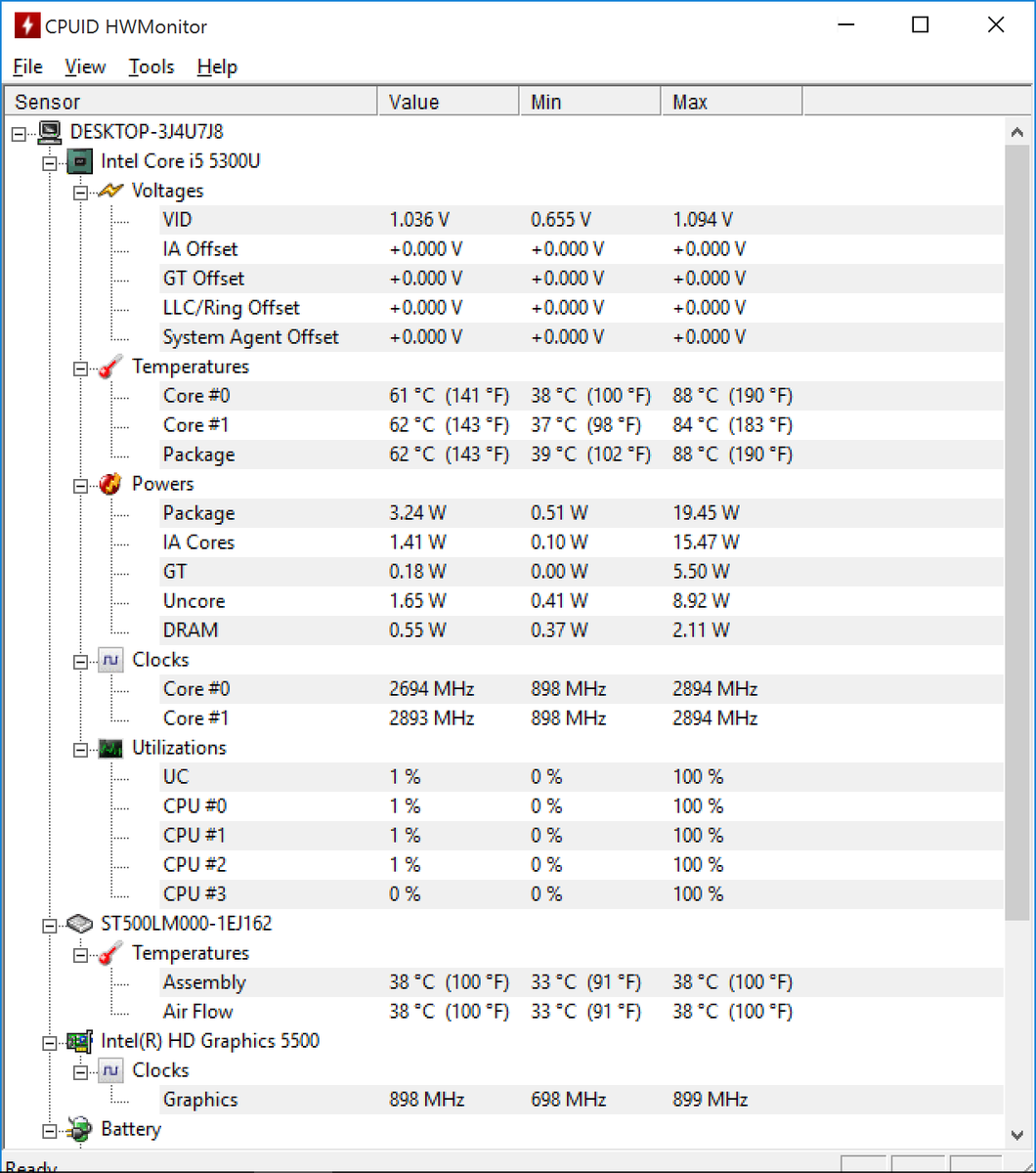
Task: Click the 19.45 W max package power
Action: 707,513
